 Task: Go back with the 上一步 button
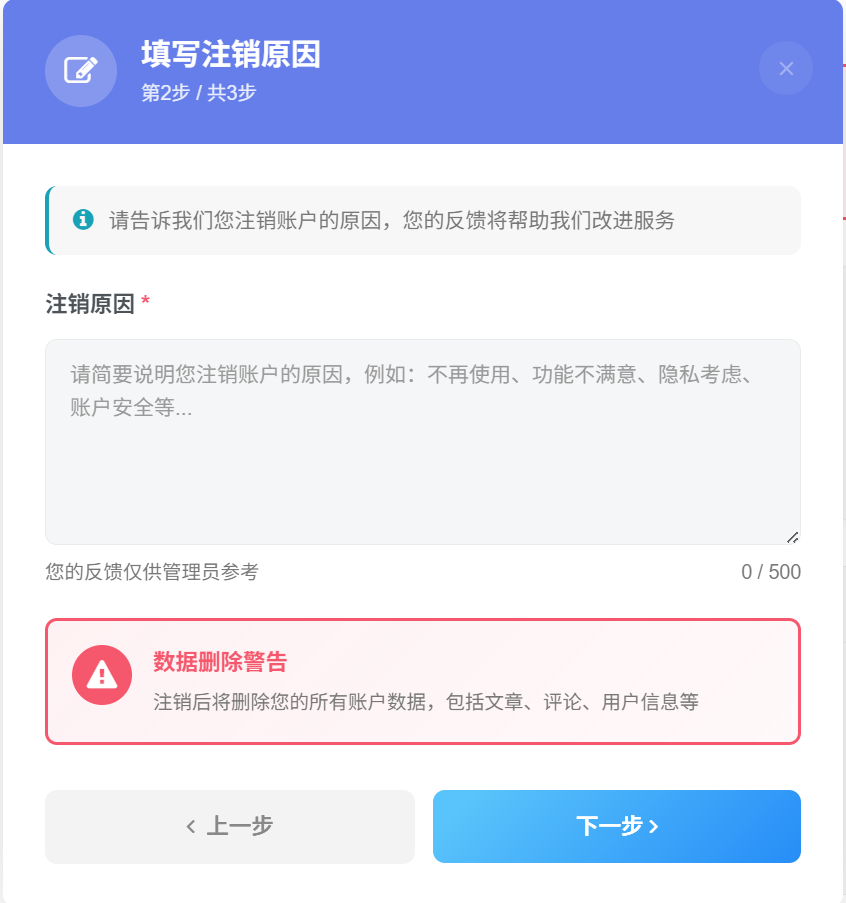[230, 826]
